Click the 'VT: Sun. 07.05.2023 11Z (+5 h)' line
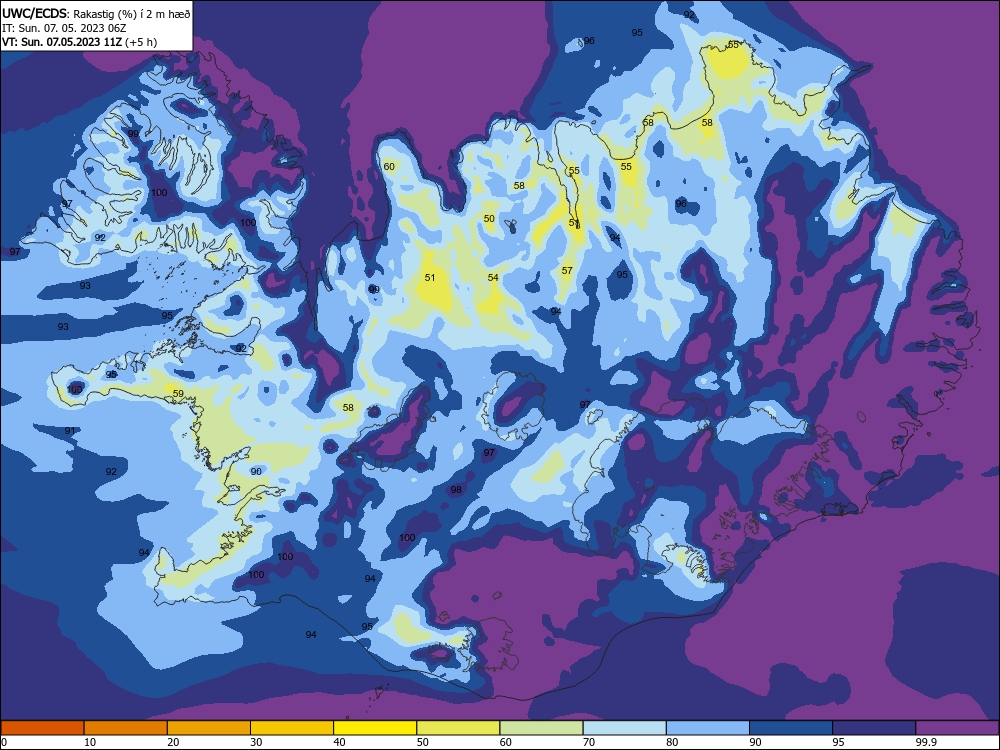Viewport: 1000px width, 750px height. click(x=80, y=42)
